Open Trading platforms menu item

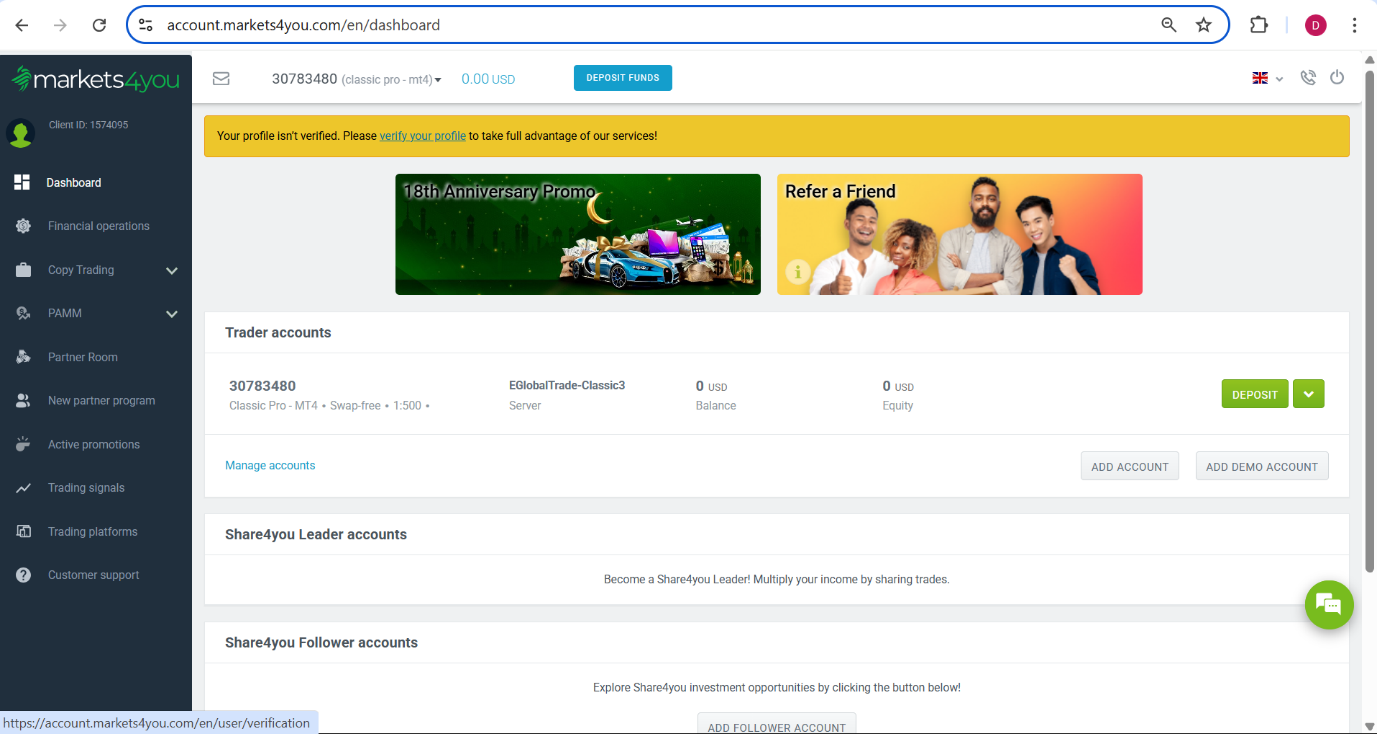pos(93,532)
